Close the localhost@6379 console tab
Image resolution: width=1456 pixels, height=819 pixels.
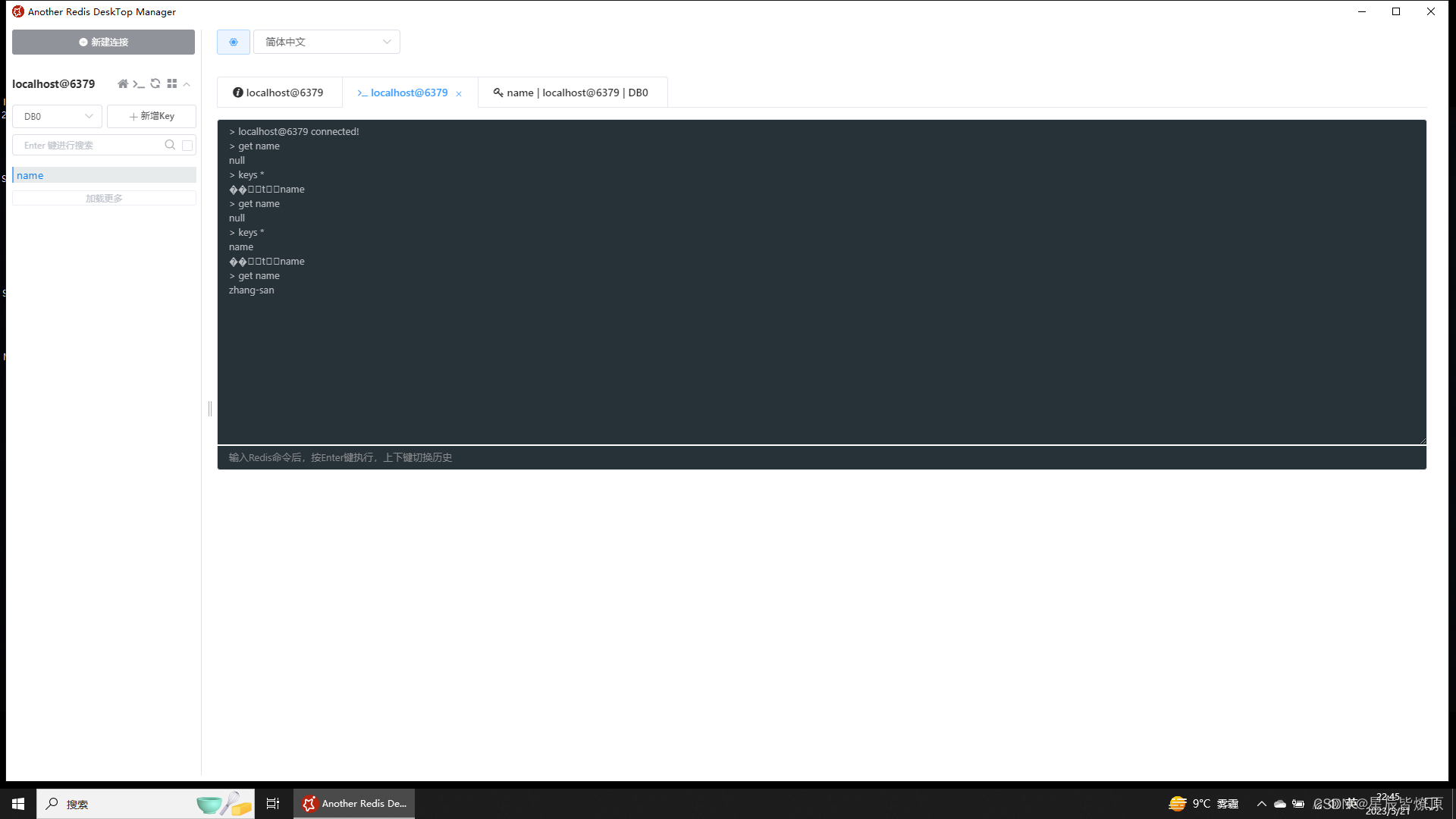tap(459, 94)
